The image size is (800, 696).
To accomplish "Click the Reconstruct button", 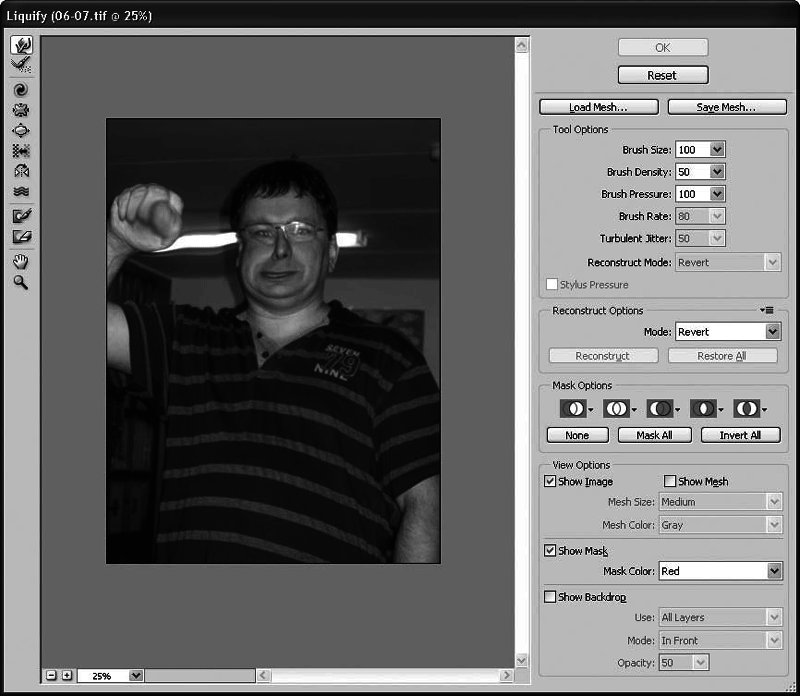I will pyautogui.click(x=603, y=356).
